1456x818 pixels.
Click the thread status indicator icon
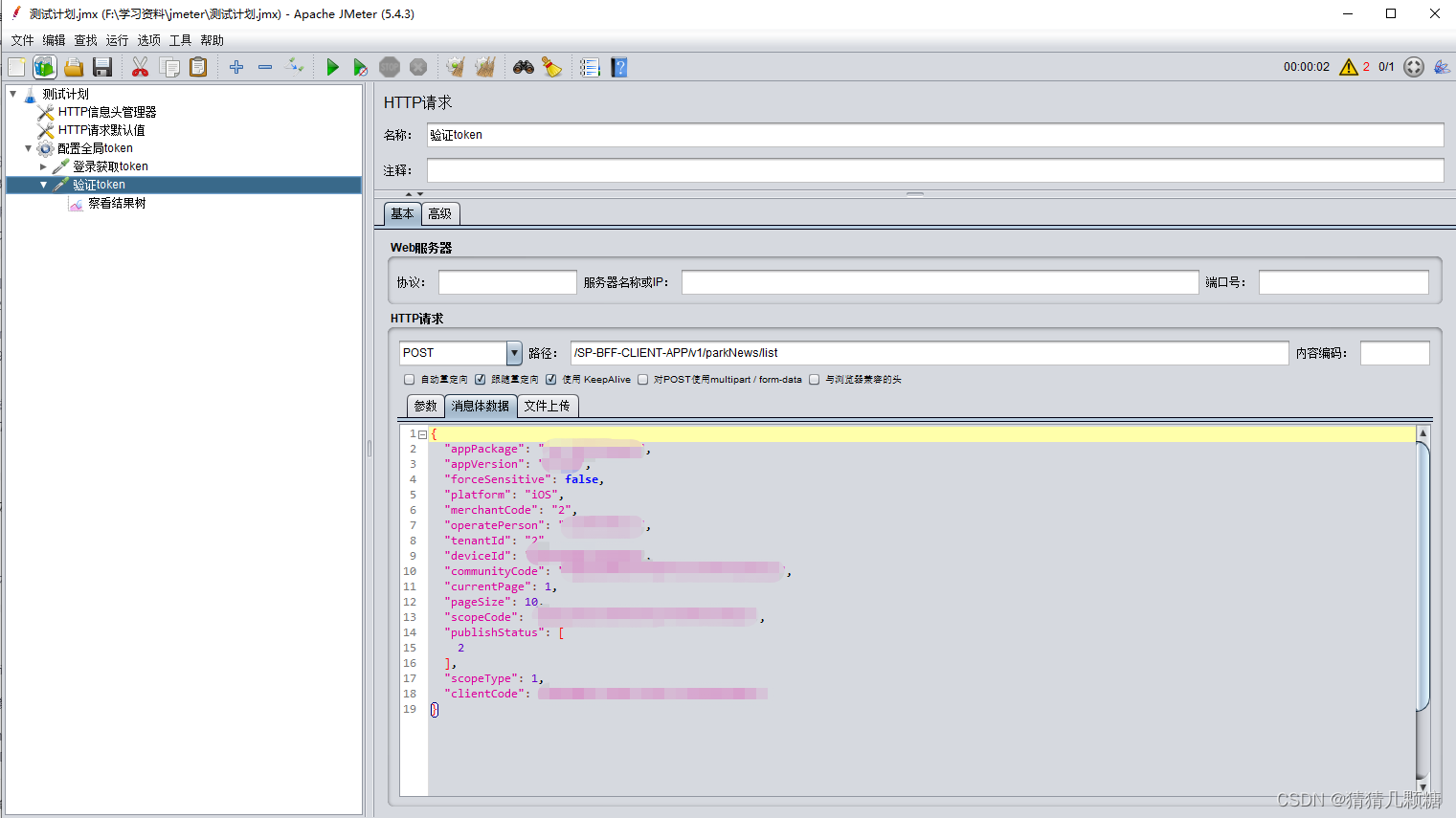(x=1414, y=67)
